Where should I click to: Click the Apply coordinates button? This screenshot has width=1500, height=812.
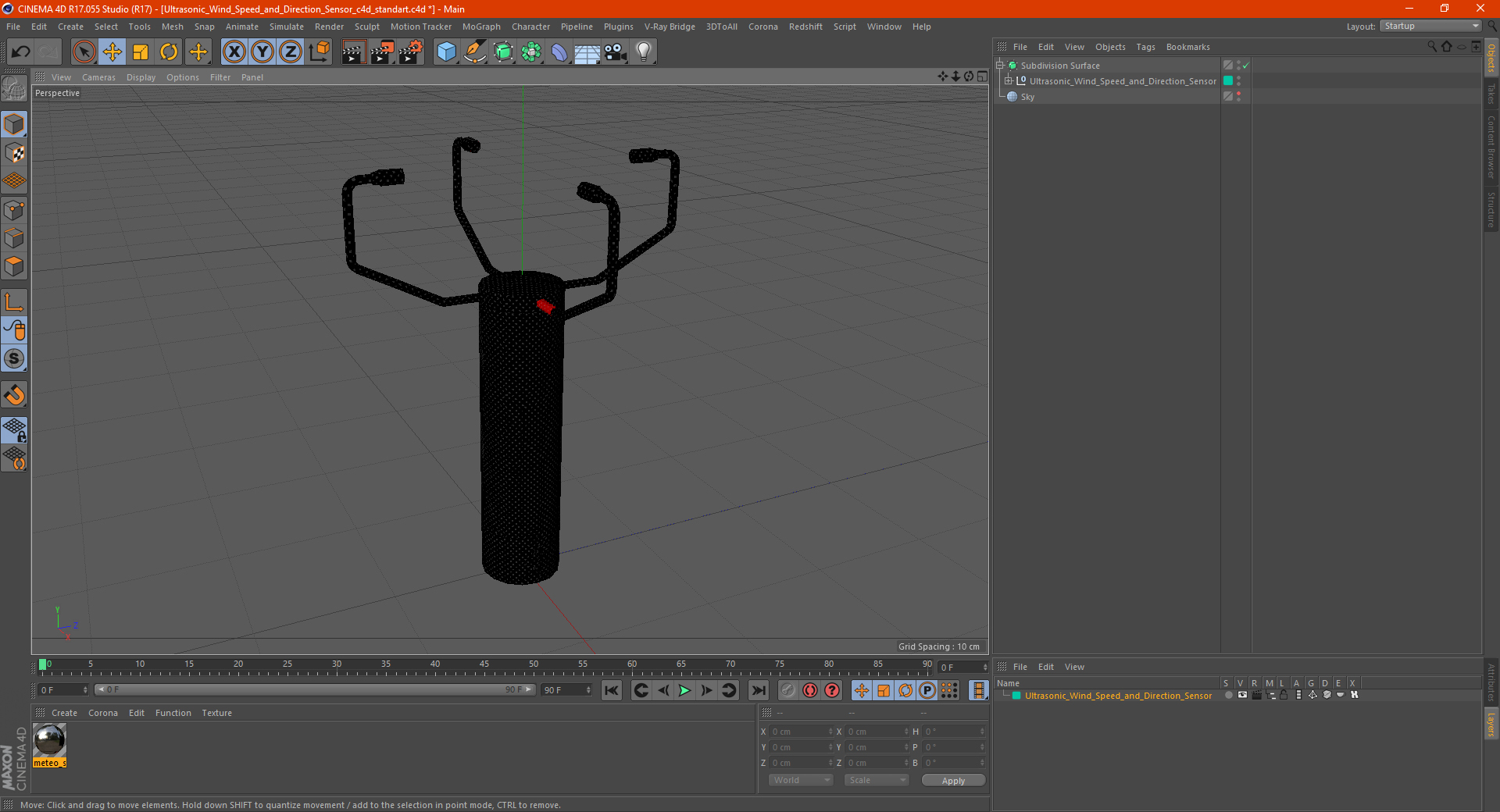tap(953, 780)
